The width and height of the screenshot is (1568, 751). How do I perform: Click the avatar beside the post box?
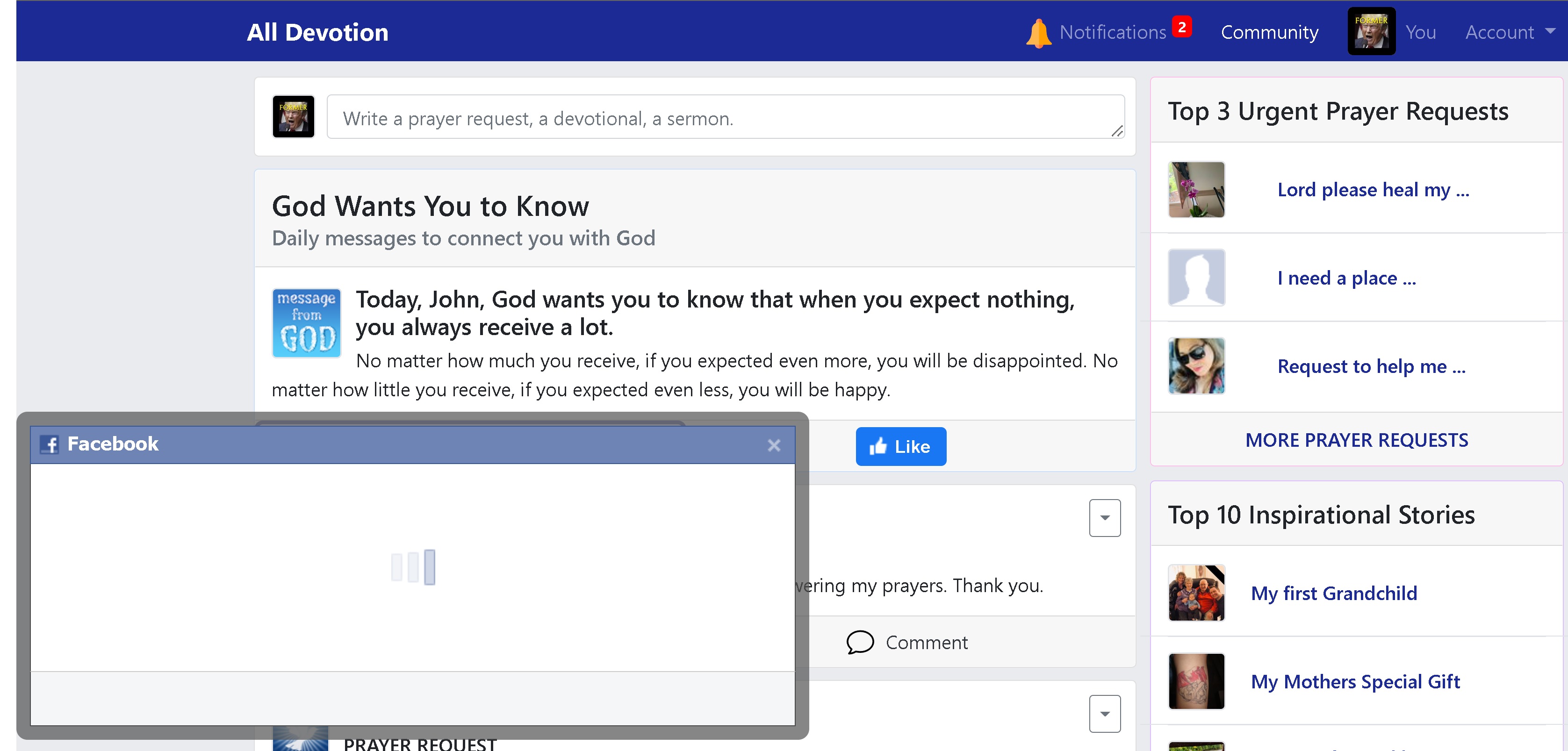click(x=294, y=116)
